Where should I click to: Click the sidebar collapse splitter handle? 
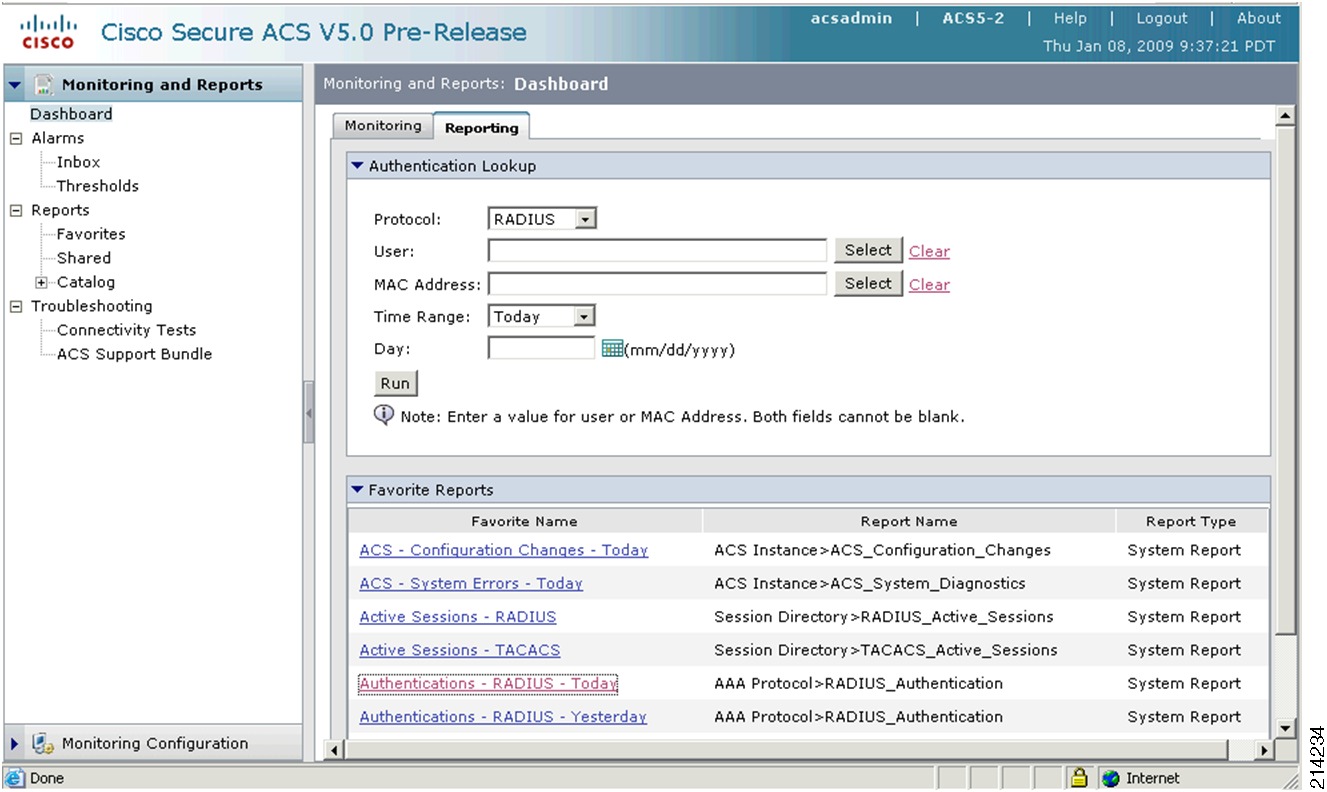tap(309, 412)
